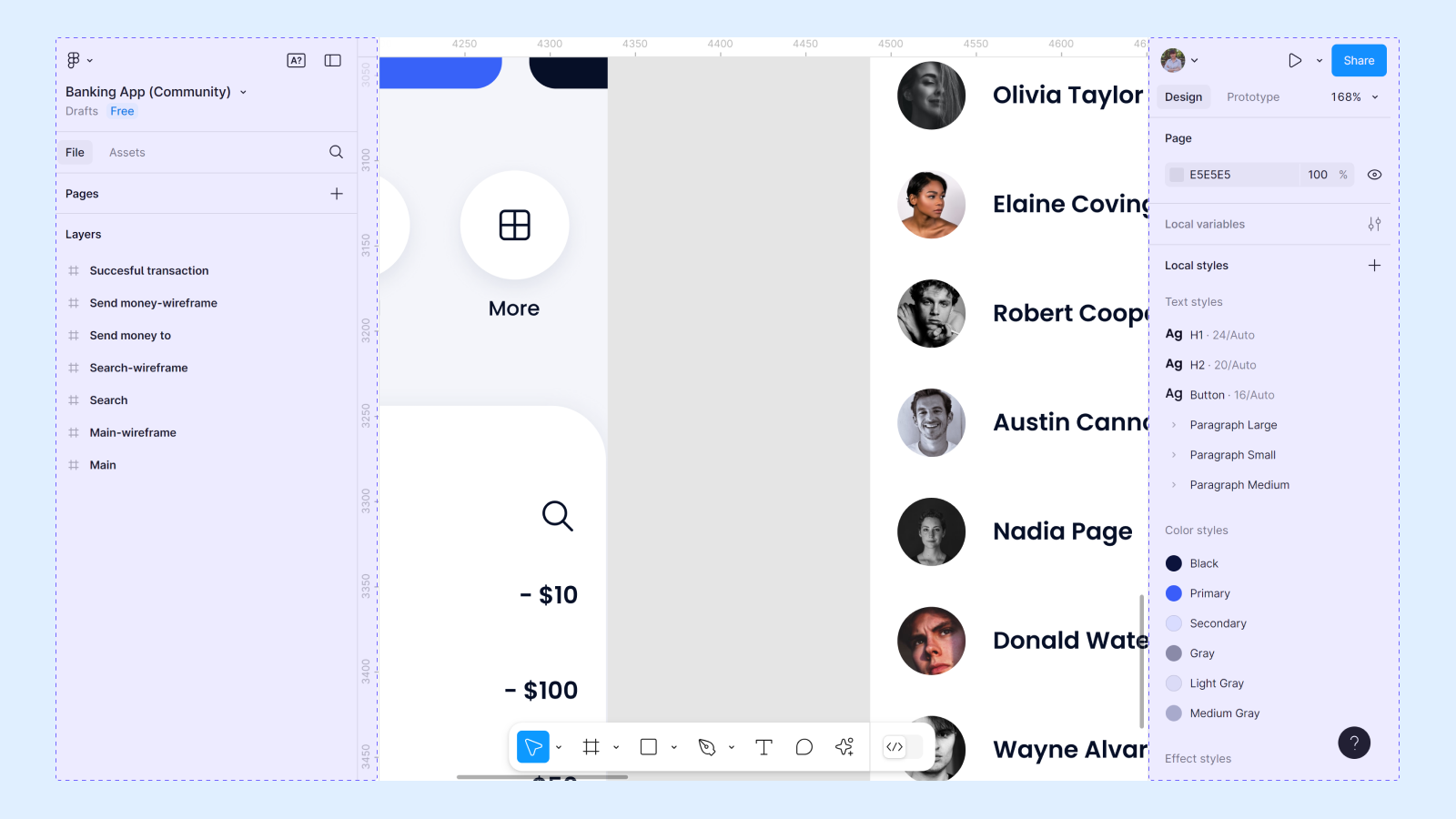Open the comment tool
Screen dimensions: 1456x819
[804, 746]
